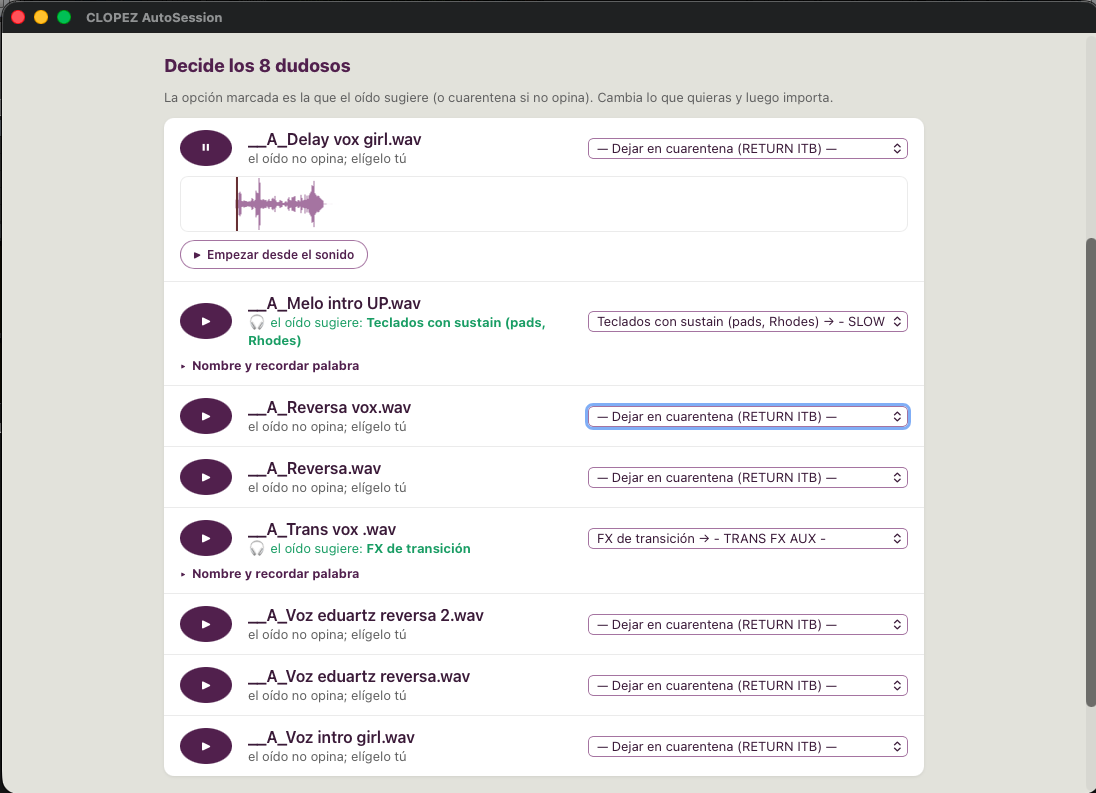Play the __A_Melo intro UP.wav file
The width and height of the screenshot is (1096, 793).
coord(206,321)
